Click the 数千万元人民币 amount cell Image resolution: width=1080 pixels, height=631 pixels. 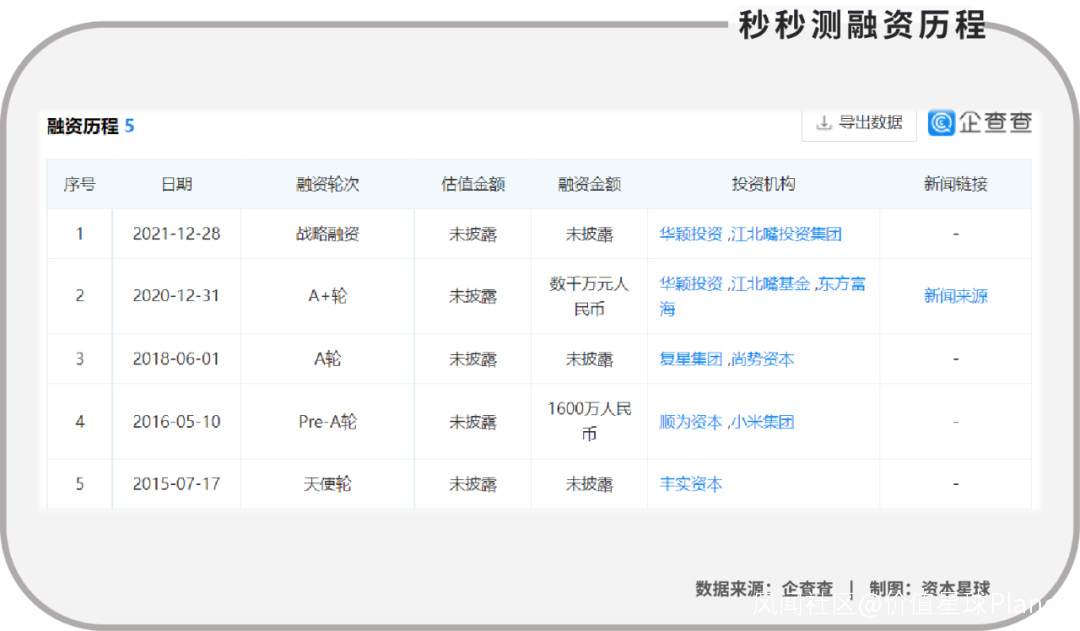589,296
